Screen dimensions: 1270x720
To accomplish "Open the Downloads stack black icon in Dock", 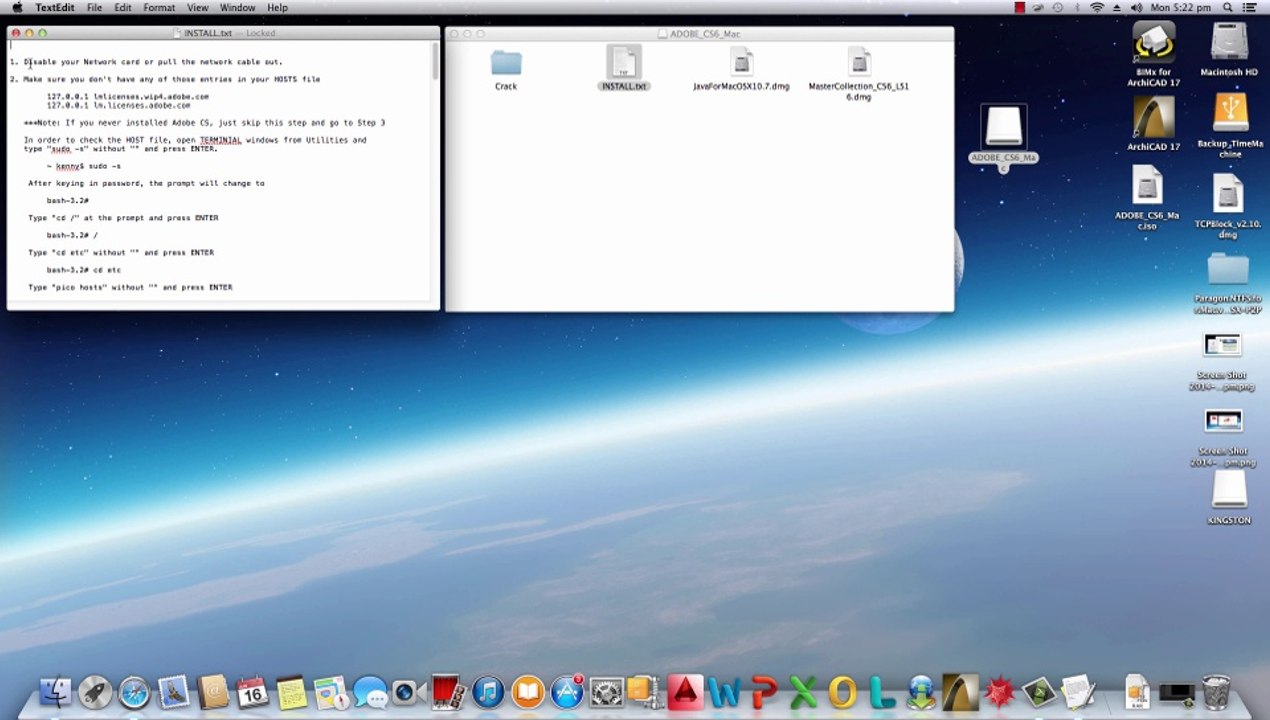I will tap(1176, 692).
